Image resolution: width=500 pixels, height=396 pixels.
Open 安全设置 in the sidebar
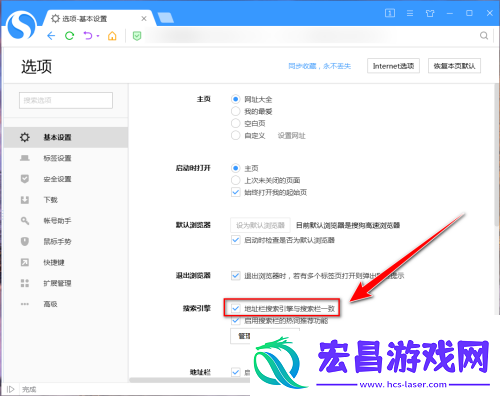[x=66, y=179]
